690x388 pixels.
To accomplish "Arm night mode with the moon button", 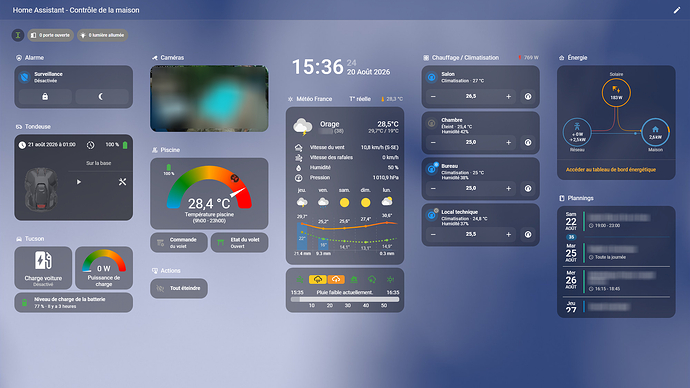I will (101, 96).
